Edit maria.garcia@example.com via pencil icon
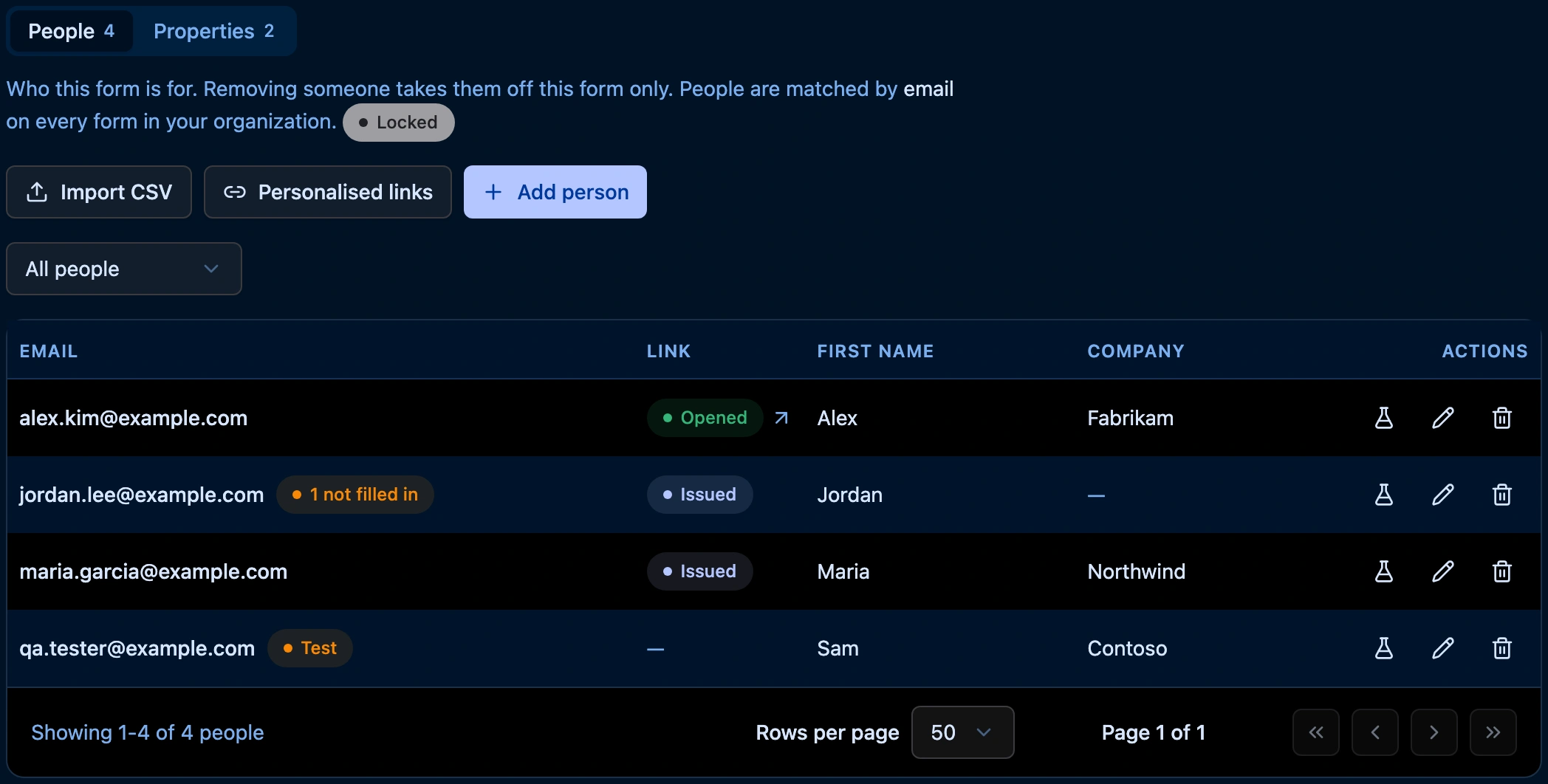The height and width of the screenshot is (784, 1548). (x=1443, y=571)
